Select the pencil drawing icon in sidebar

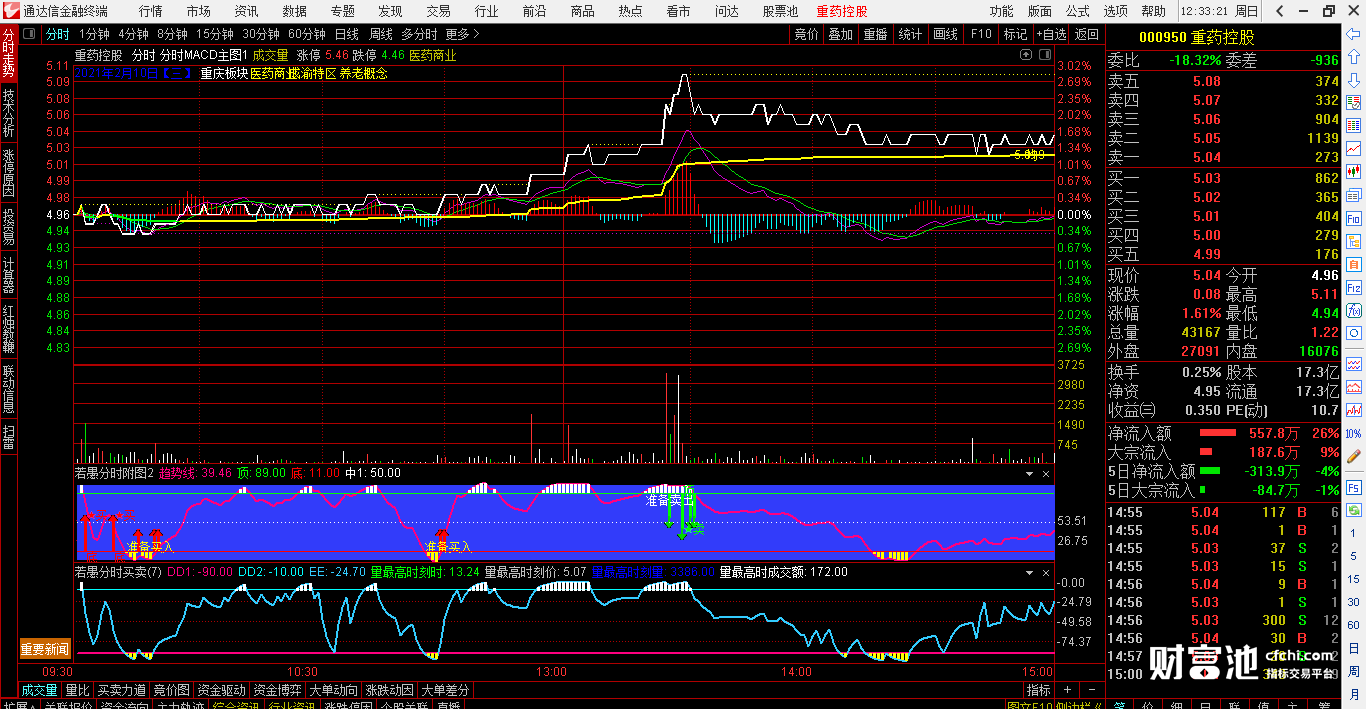(1354, 456)
